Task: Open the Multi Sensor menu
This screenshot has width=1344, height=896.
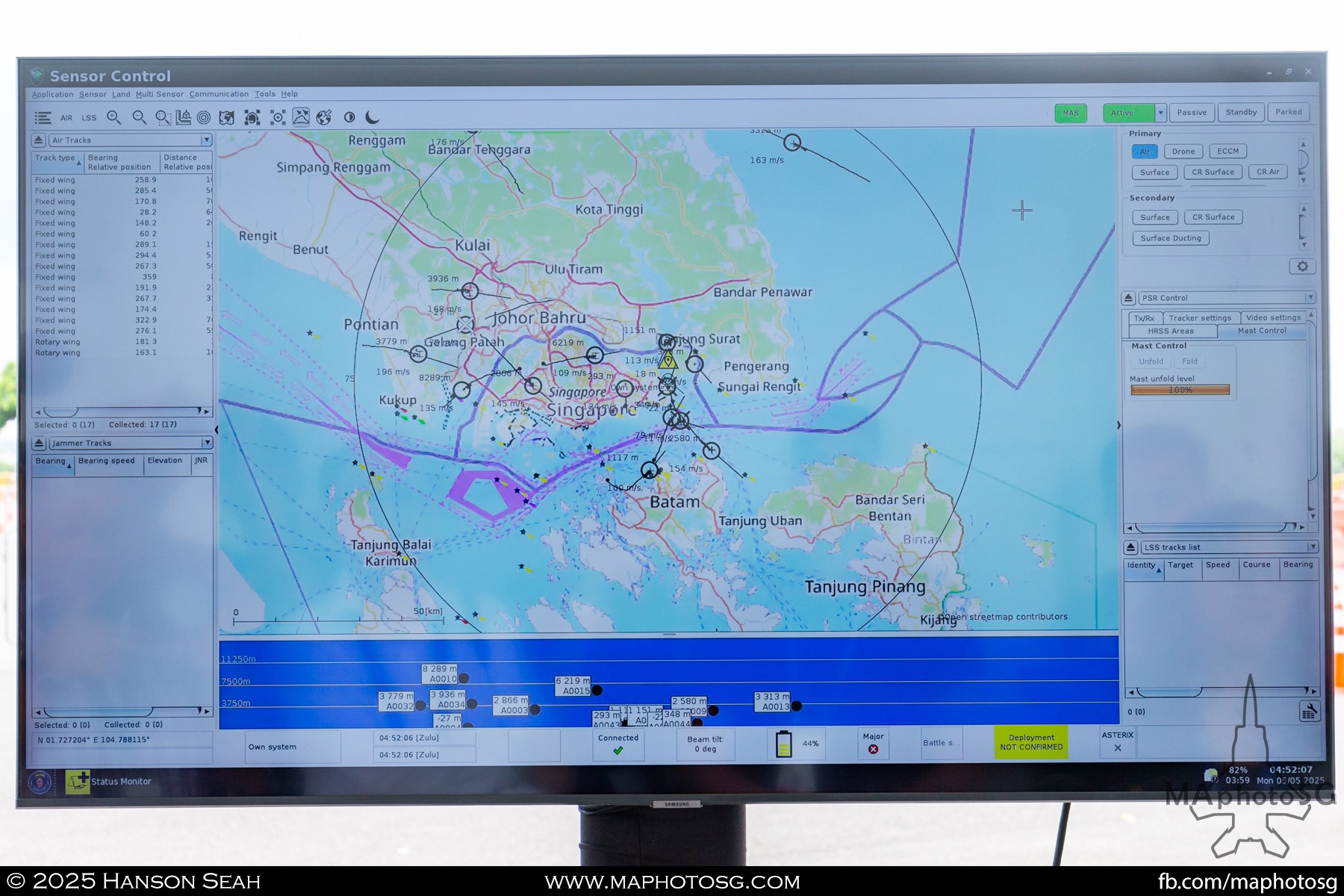Action: (x=159, y=94)
